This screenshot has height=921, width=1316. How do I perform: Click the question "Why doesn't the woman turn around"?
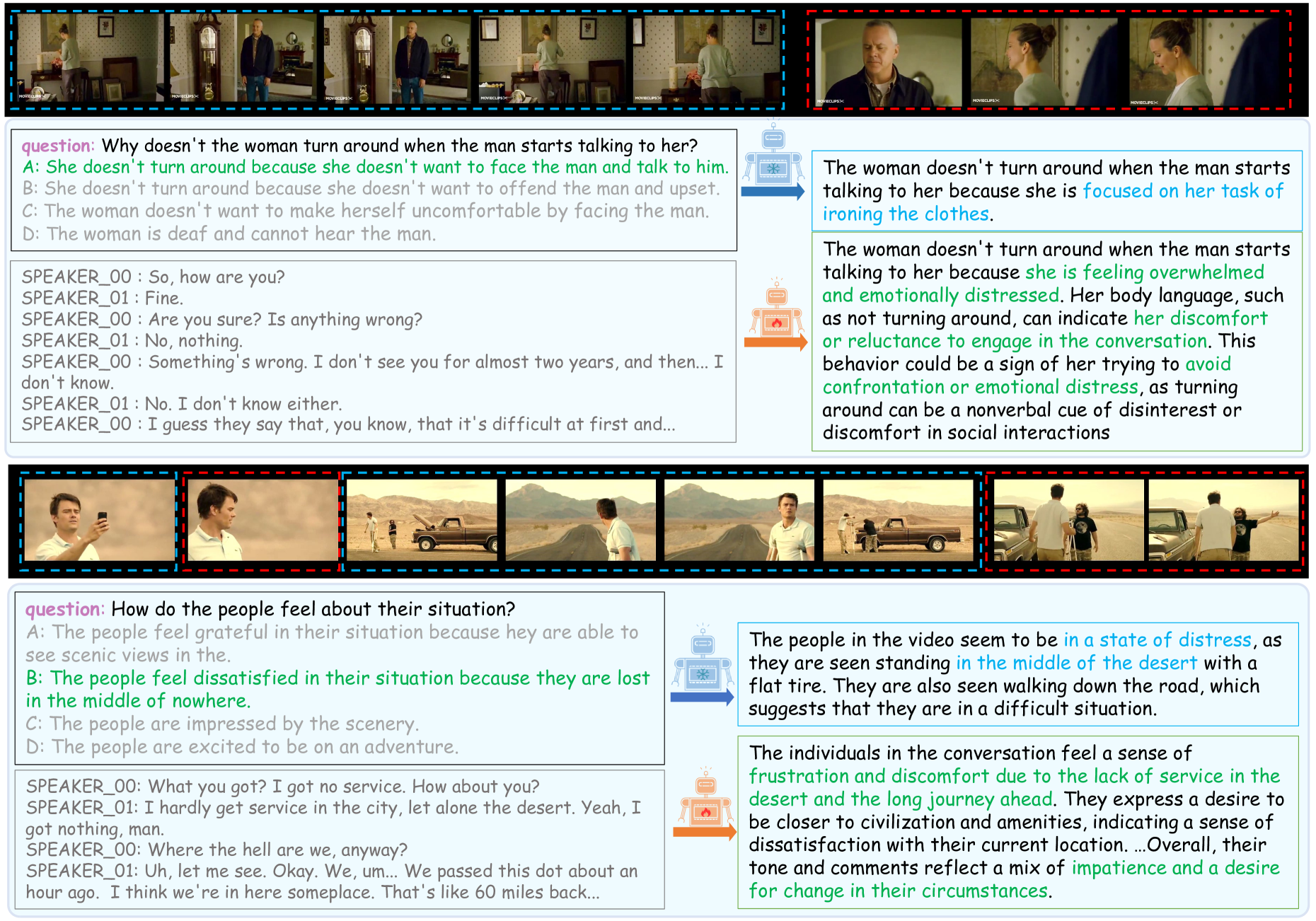click(x=360, y=146)
